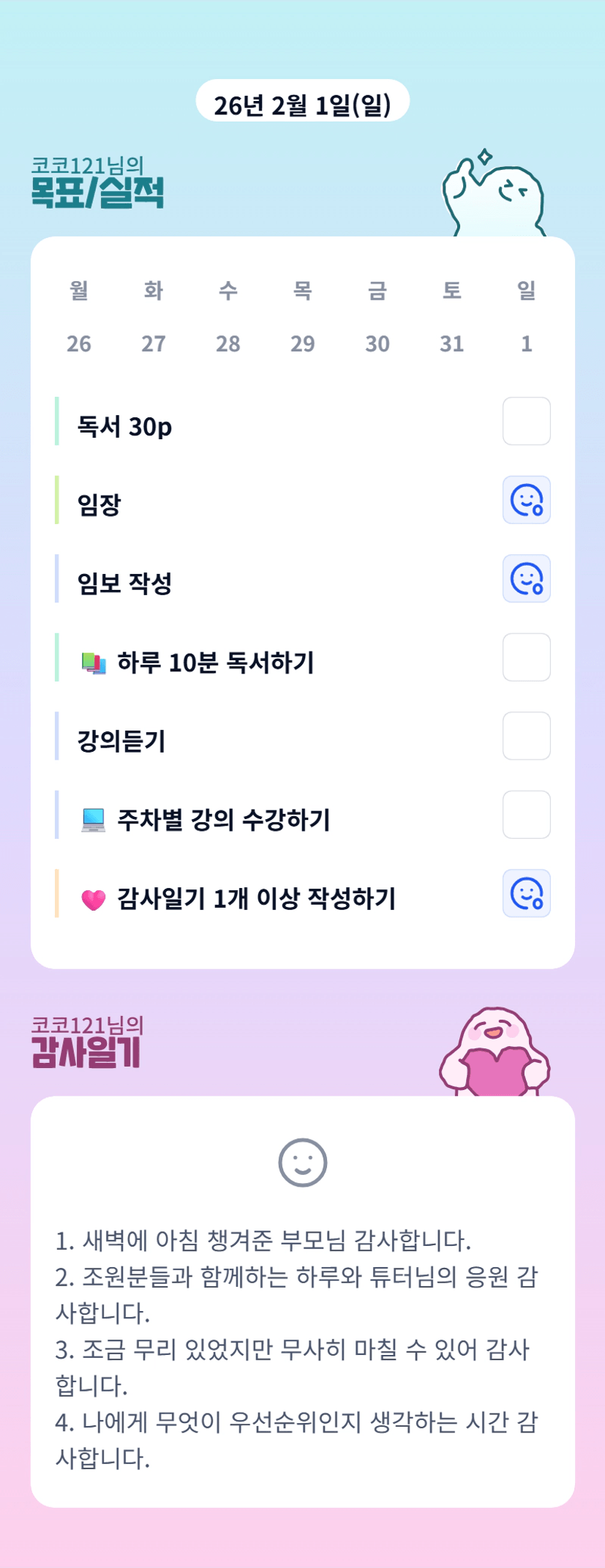This screenshot has width=605, height=1568.
Task: Click the books emoji beside 하루 10분 독서하기
Action: tap(94, 663)
